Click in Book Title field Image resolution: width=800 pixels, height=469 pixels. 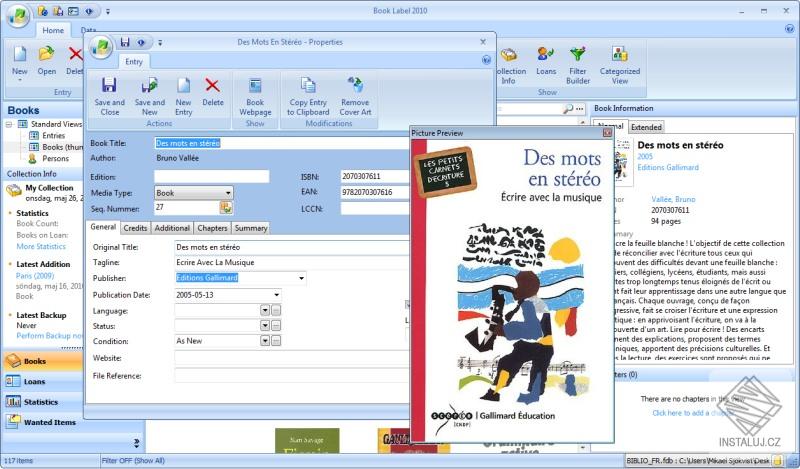click(282, 143)
